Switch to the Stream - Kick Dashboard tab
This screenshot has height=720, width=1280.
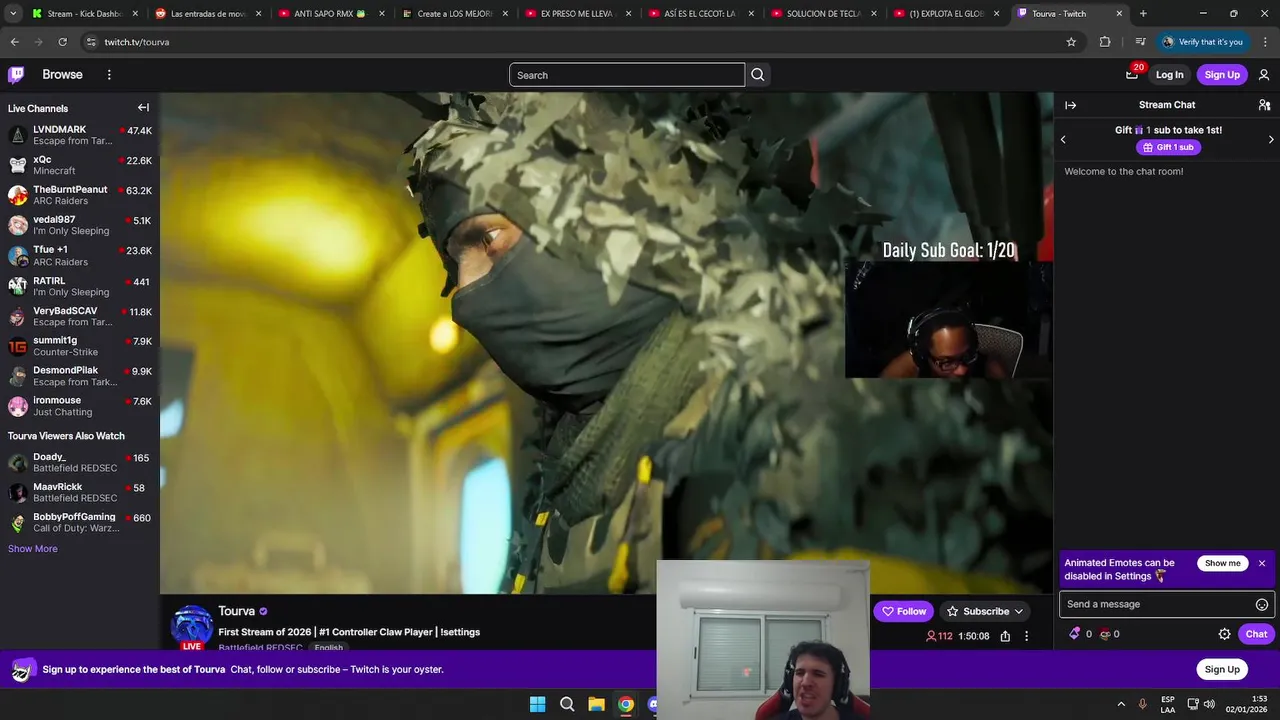(83, 14)
